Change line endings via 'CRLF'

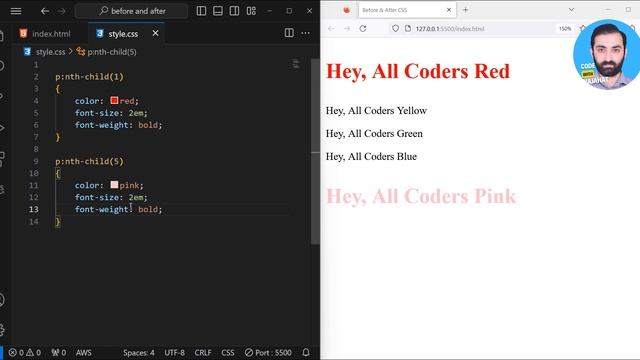[203, 353]
